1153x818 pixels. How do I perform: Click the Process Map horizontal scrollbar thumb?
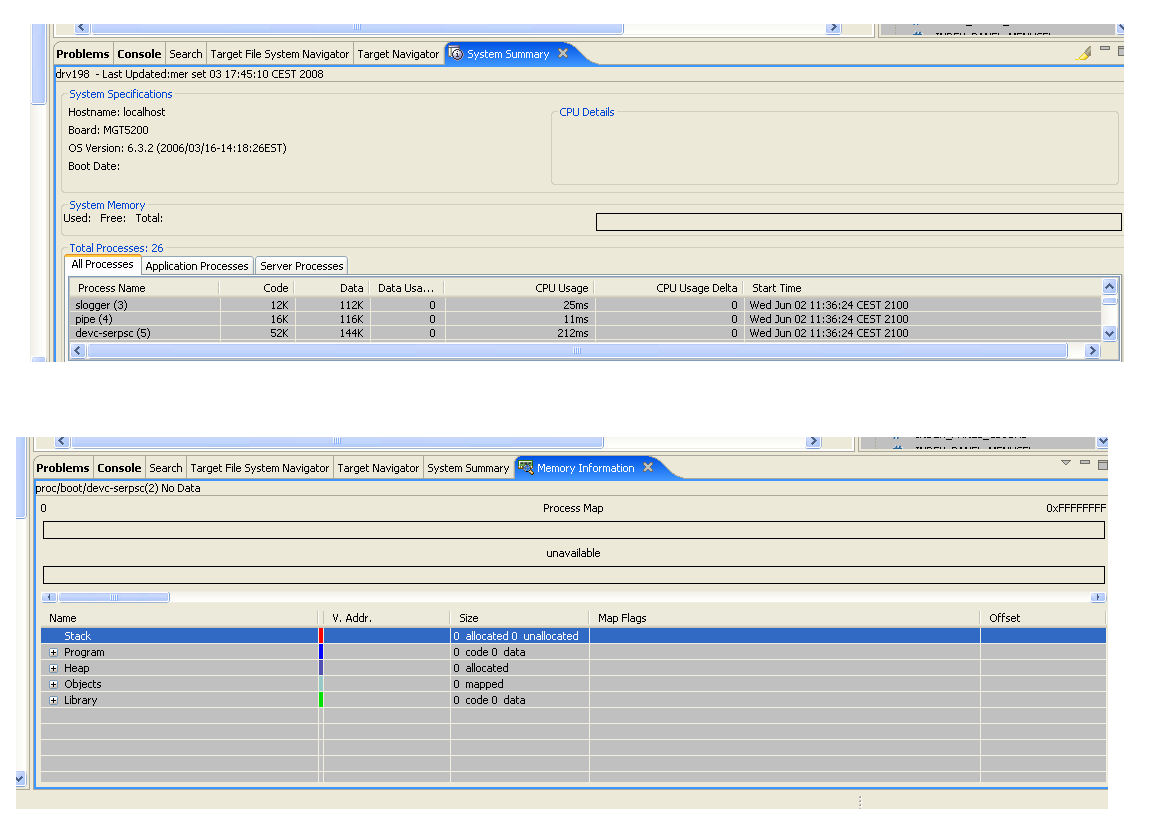click(x=113, y=597)
